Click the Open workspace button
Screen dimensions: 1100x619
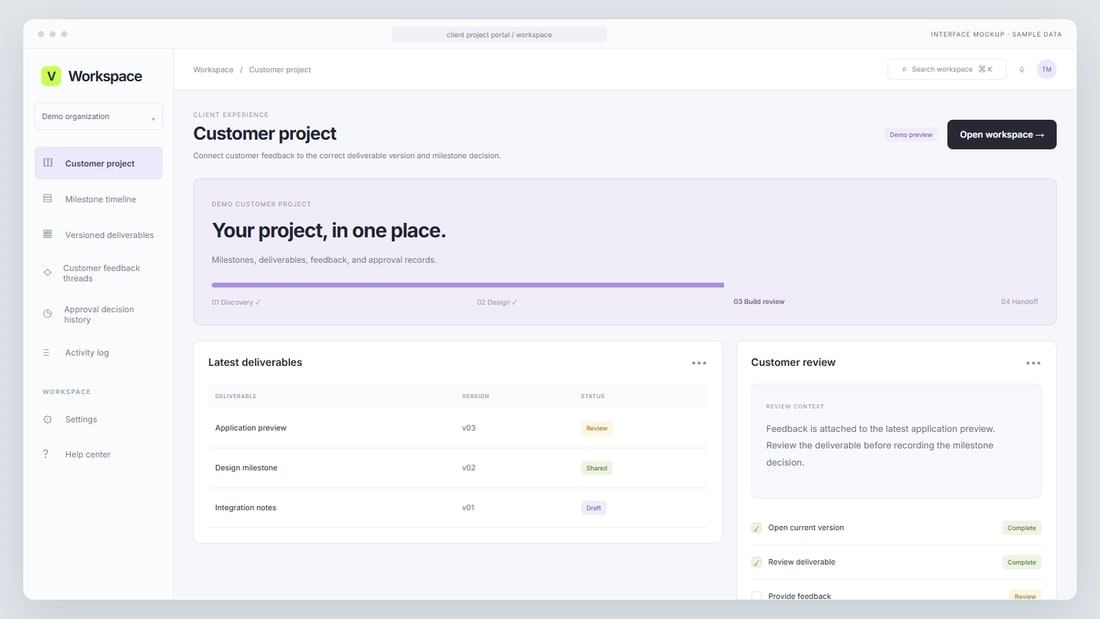click(x=1001, y=134)
